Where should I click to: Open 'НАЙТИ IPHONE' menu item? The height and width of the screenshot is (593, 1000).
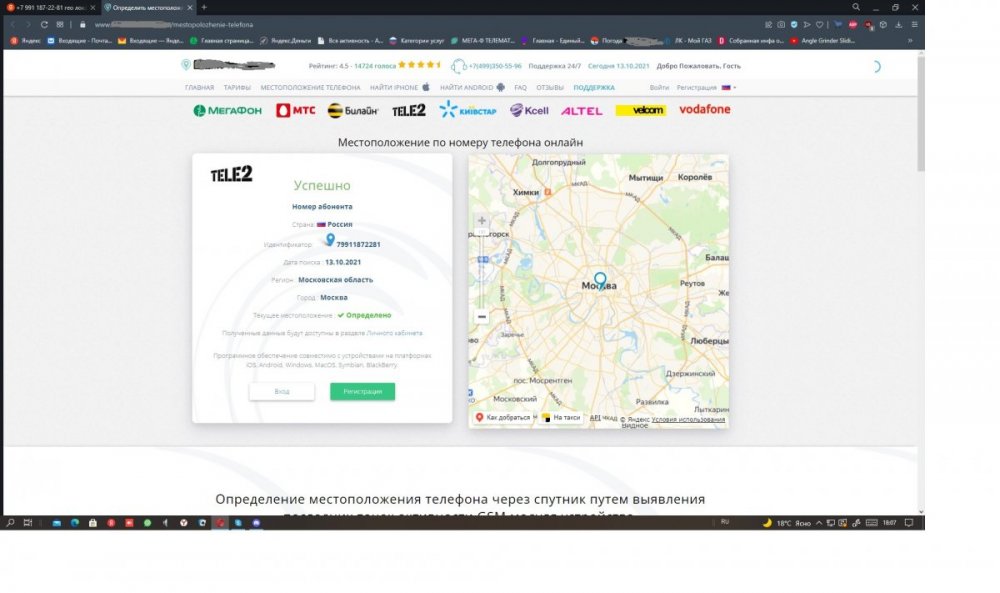(400, 87)
